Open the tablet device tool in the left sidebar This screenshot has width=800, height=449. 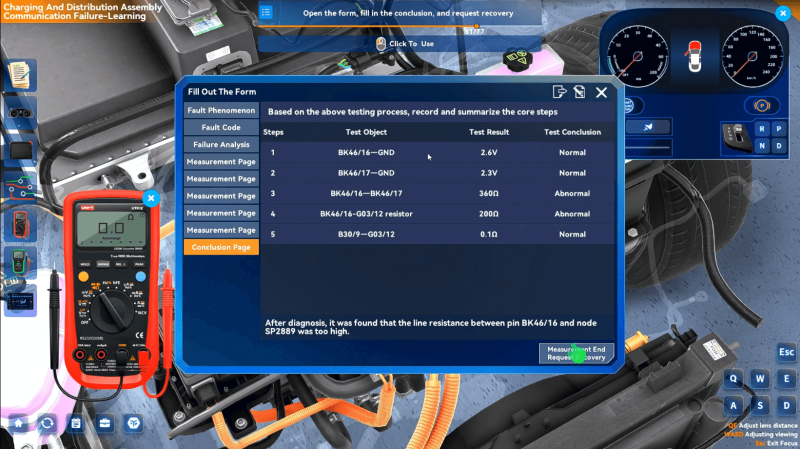click(x=20, y=151)
